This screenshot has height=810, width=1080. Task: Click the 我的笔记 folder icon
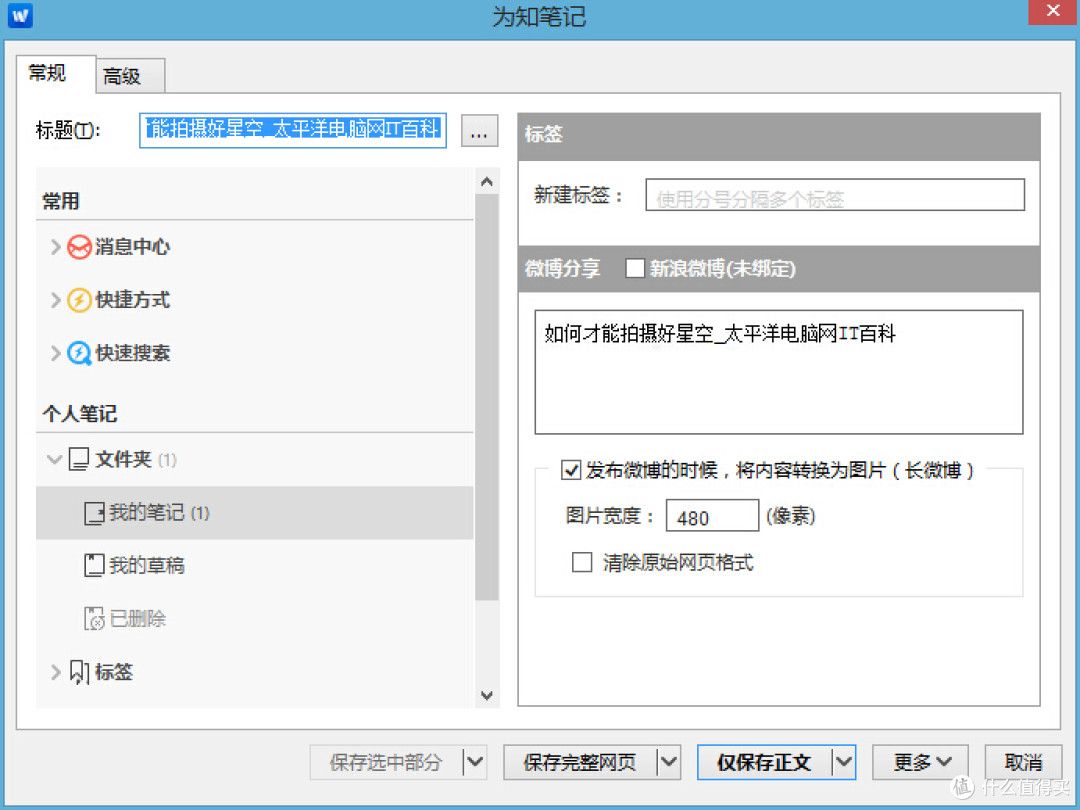click(x=94, y=513)
